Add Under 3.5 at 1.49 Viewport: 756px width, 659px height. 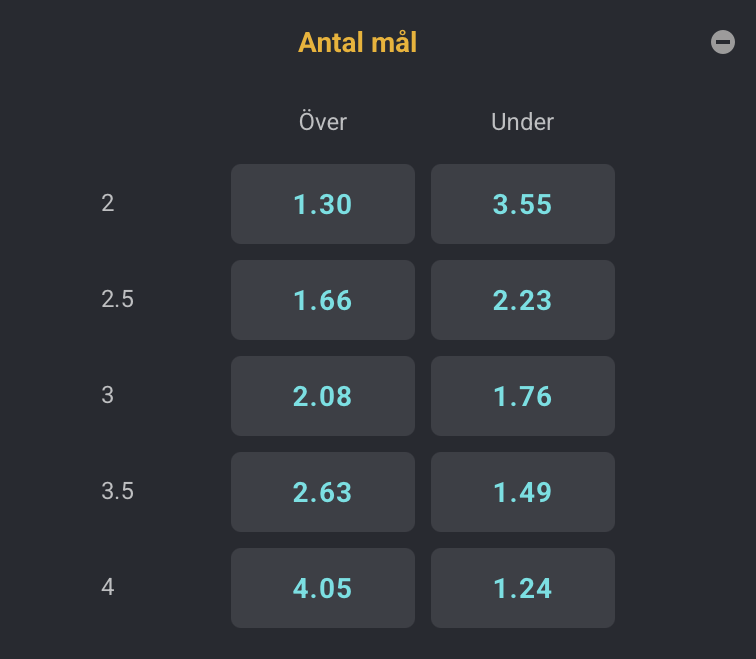tap(523, 492)
